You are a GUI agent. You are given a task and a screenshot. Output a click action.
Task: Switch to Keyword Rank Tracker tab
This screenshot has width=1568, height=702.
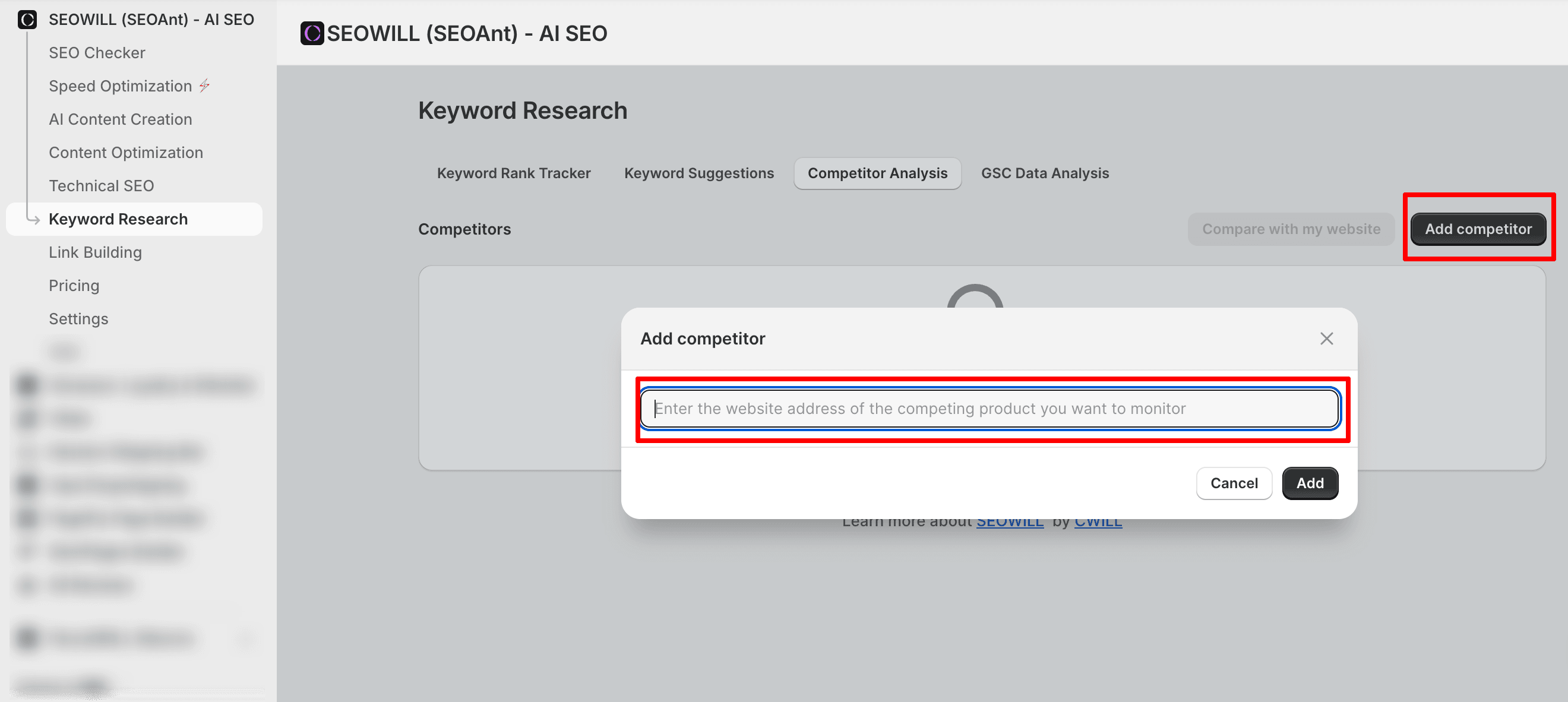point(513,173)
